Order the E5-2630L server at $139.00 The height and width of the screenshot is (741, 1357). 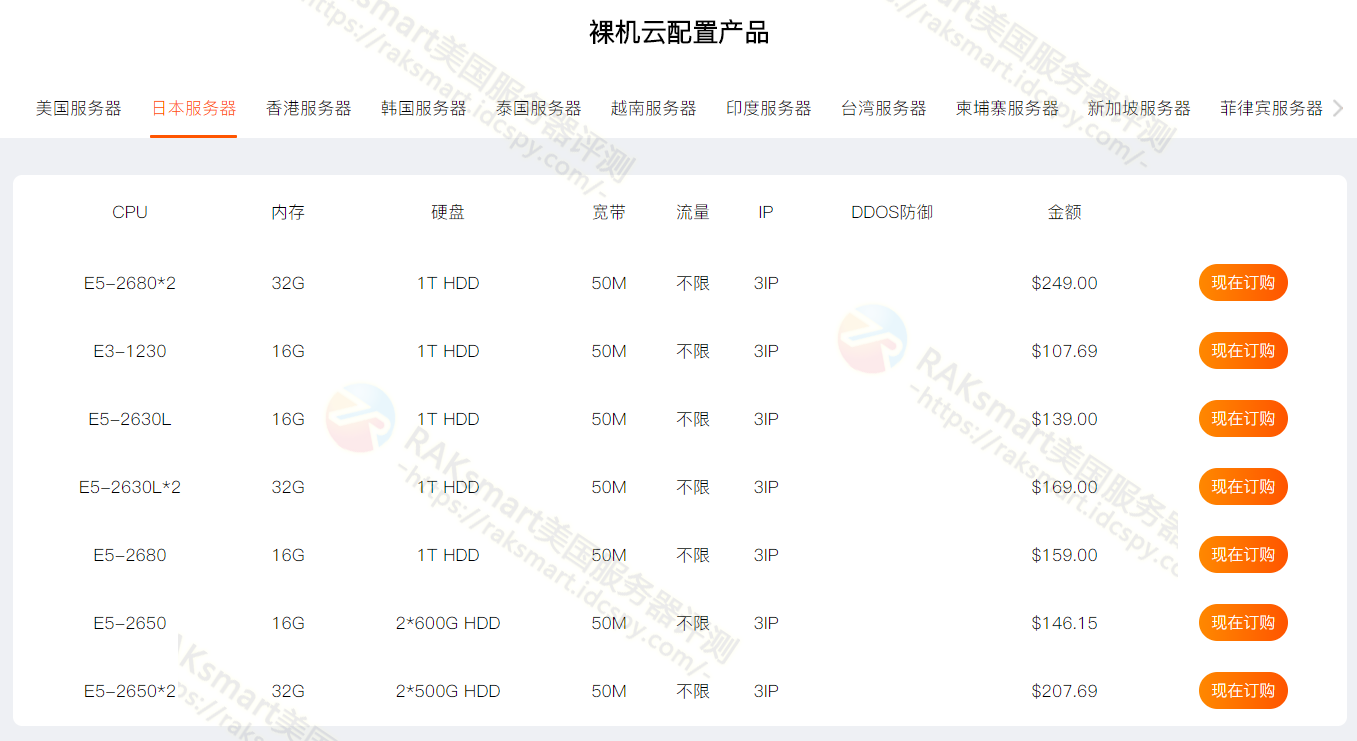[x=1243, y=419]
